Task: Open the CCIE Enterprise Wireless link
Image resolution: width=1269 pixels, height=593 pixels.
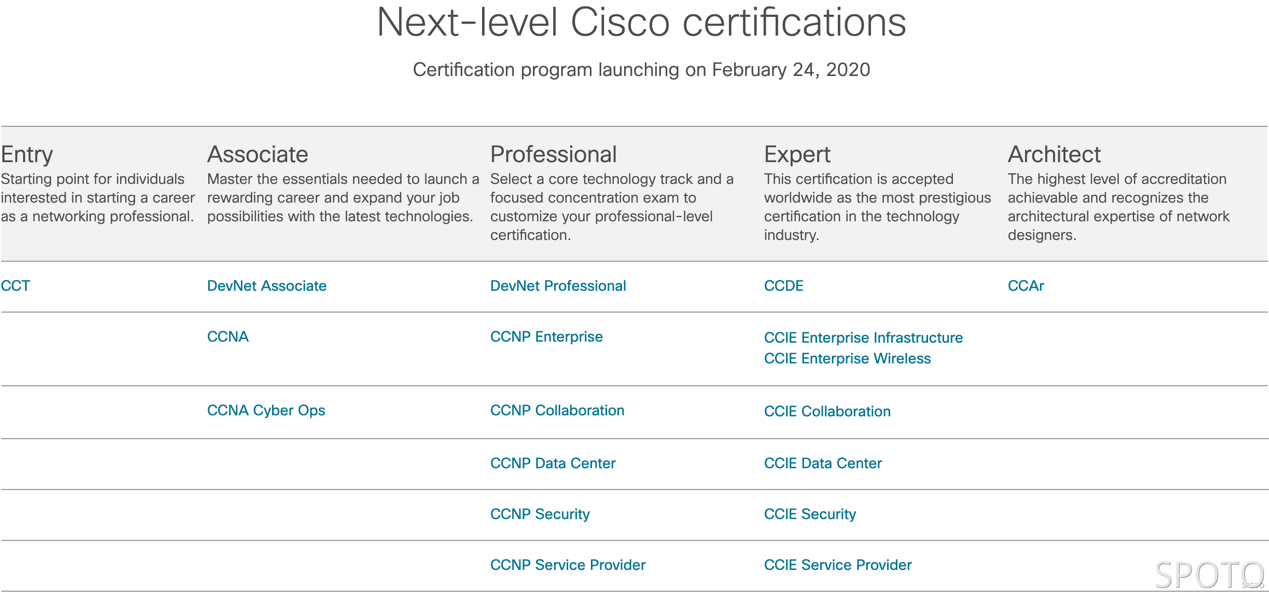Action: pyautogui.click(x=848, y=359)
